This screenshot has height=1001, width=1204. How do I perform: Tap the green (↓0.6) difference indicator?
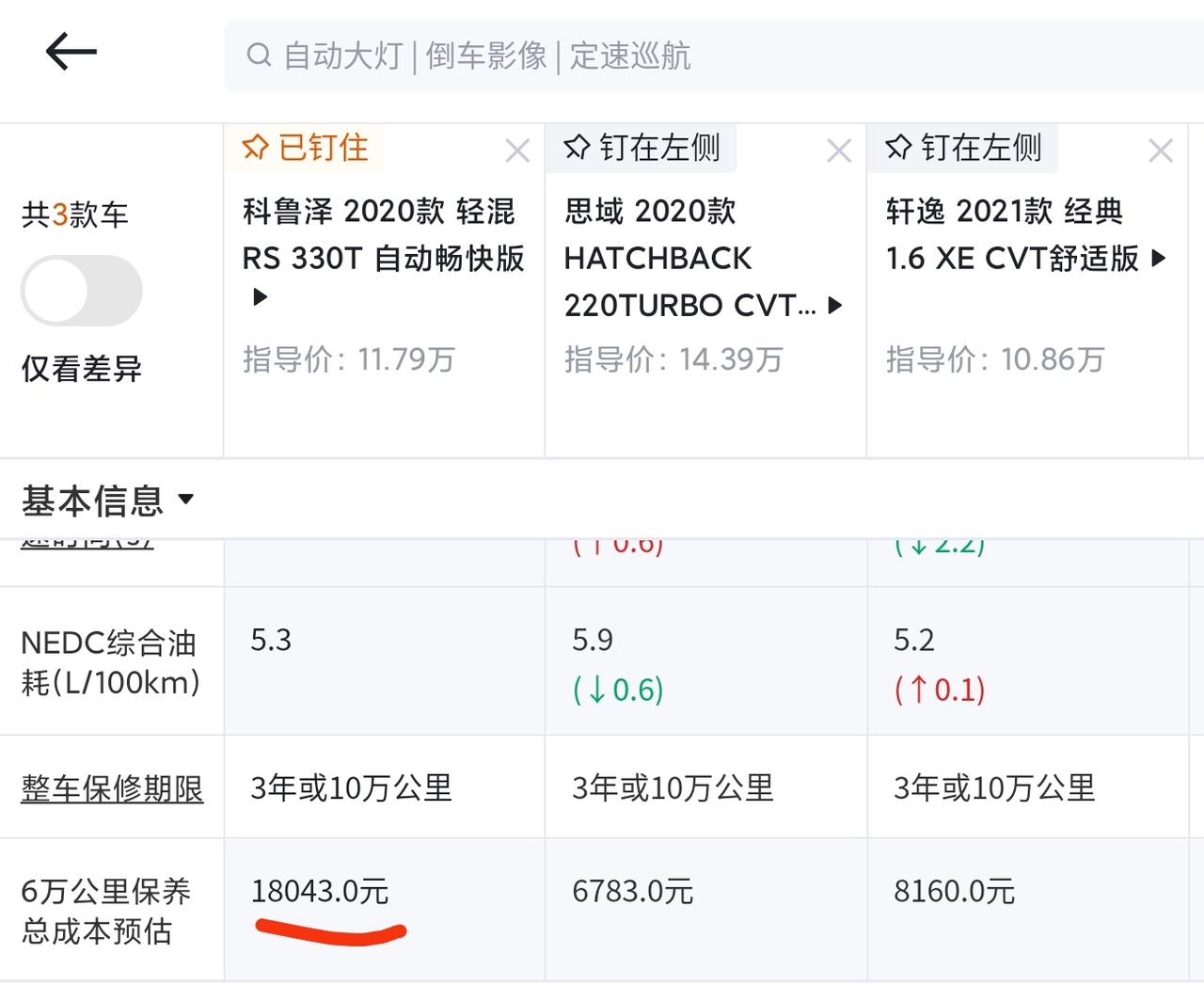point(618,691)
